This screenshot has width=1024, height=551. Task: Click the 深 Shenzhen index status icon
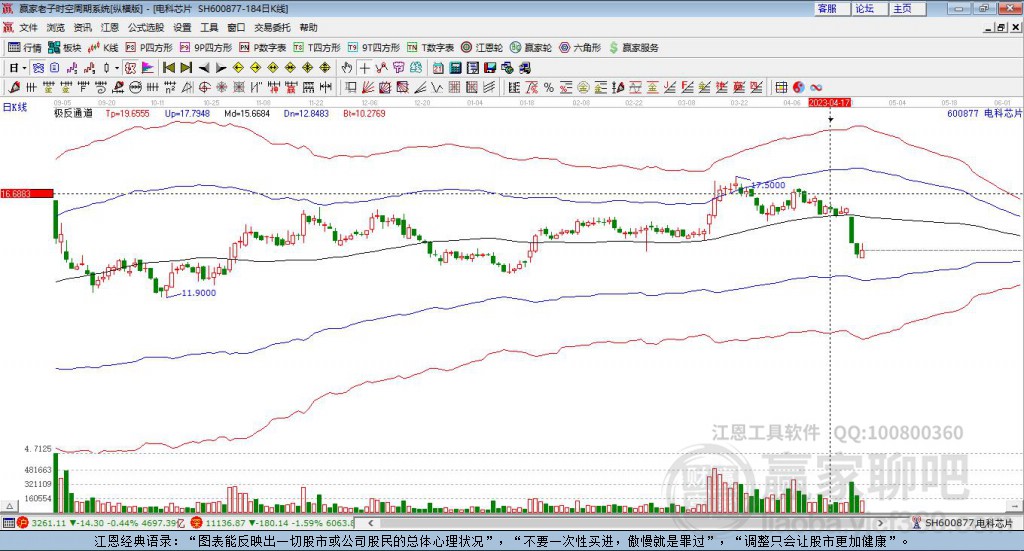point(197,523)
